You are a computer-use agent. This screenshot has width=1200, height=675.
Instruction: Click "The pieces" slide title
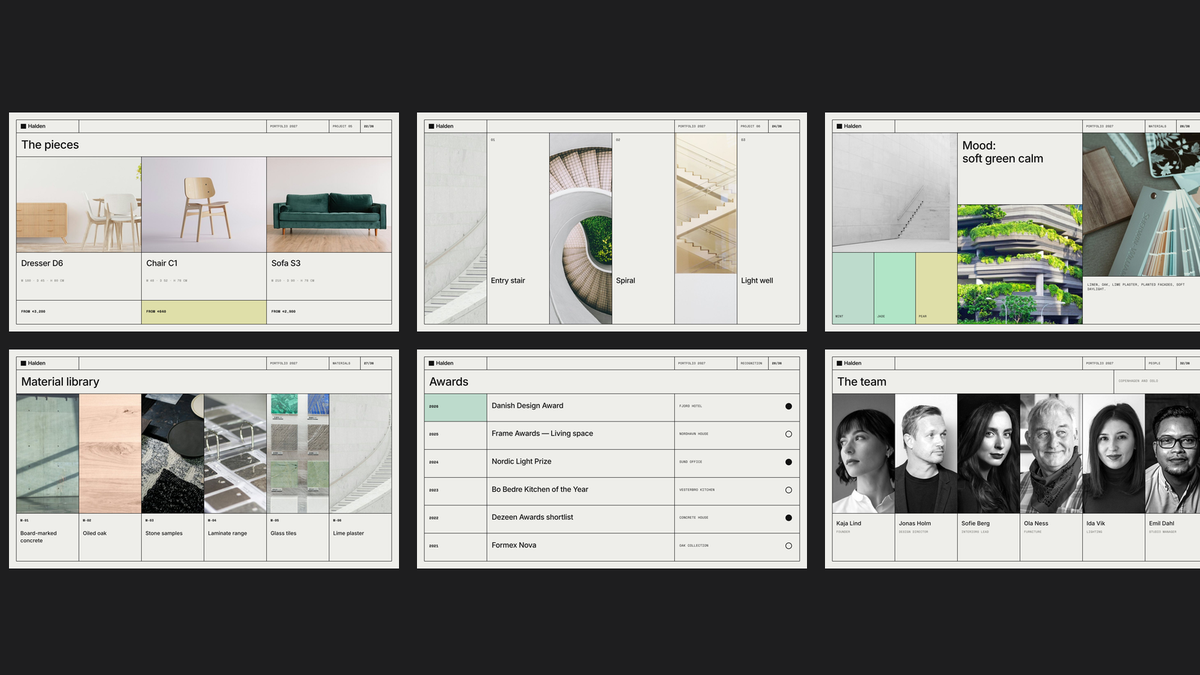[x=50, y=145]
